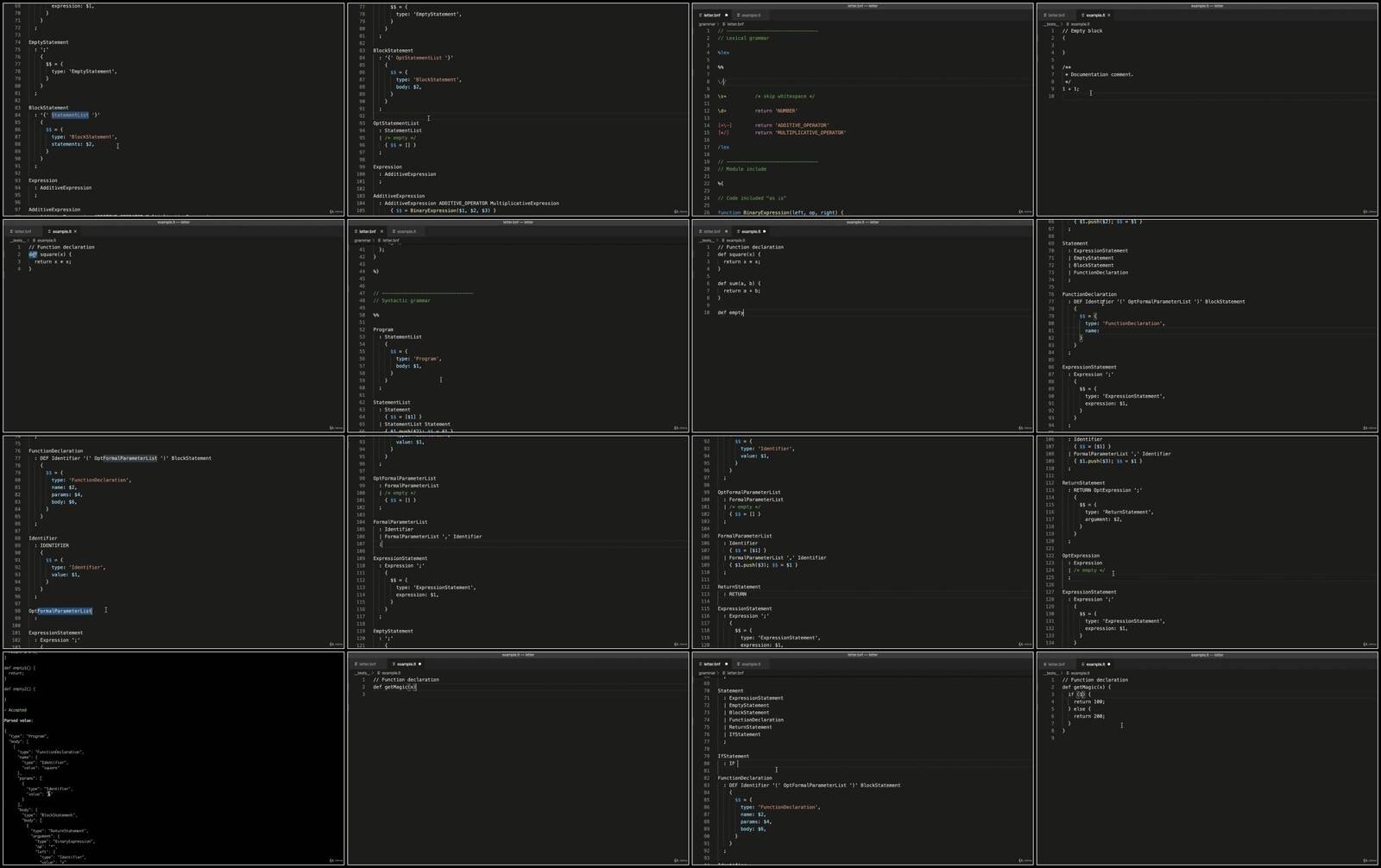This screenshot has height=868, width=1381.
Task: Click '// Empty block' comment
Action: (1081, 31)
